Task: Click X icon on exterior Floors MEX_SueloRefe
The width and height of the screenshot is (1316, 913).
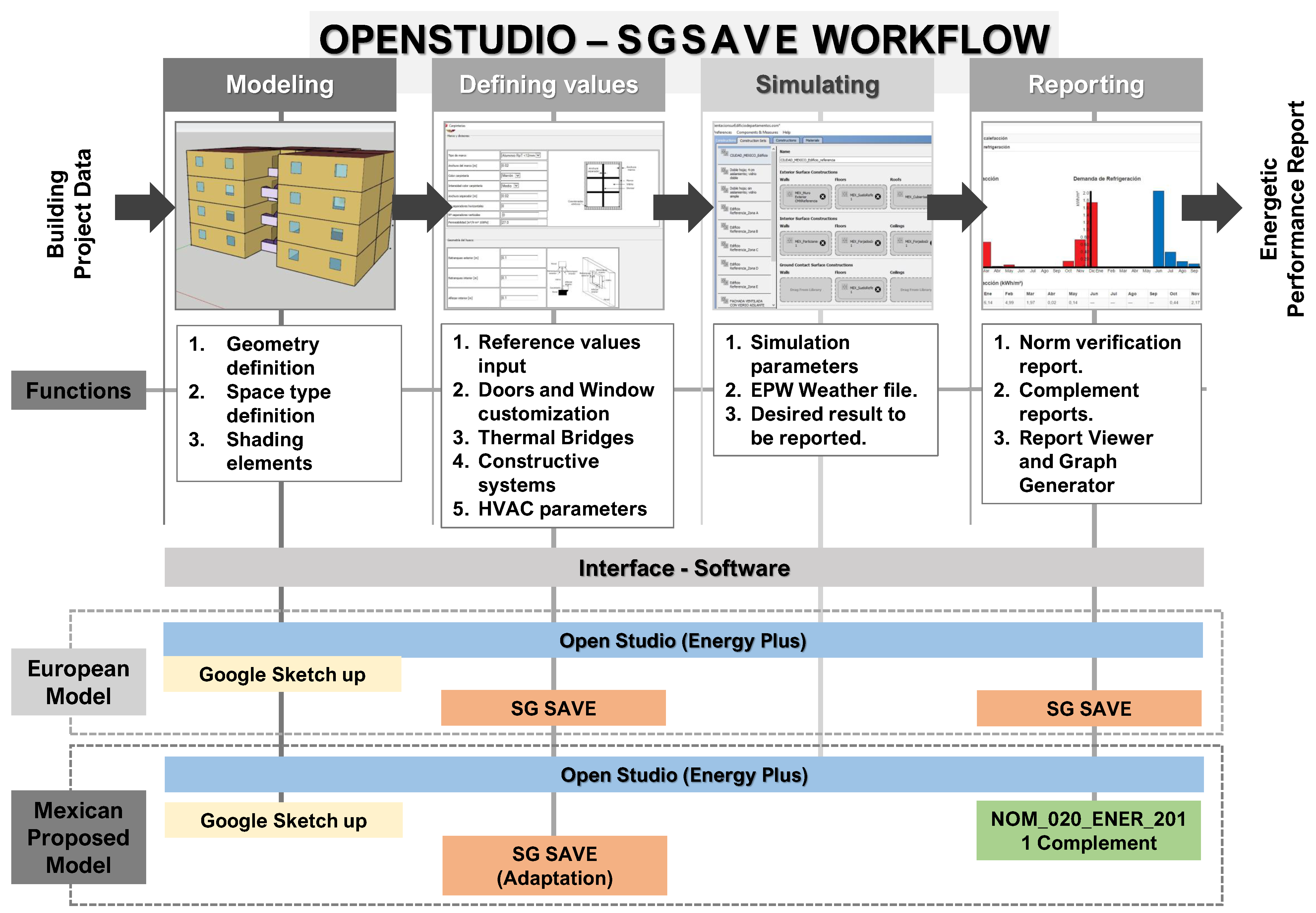Action: 877,197
